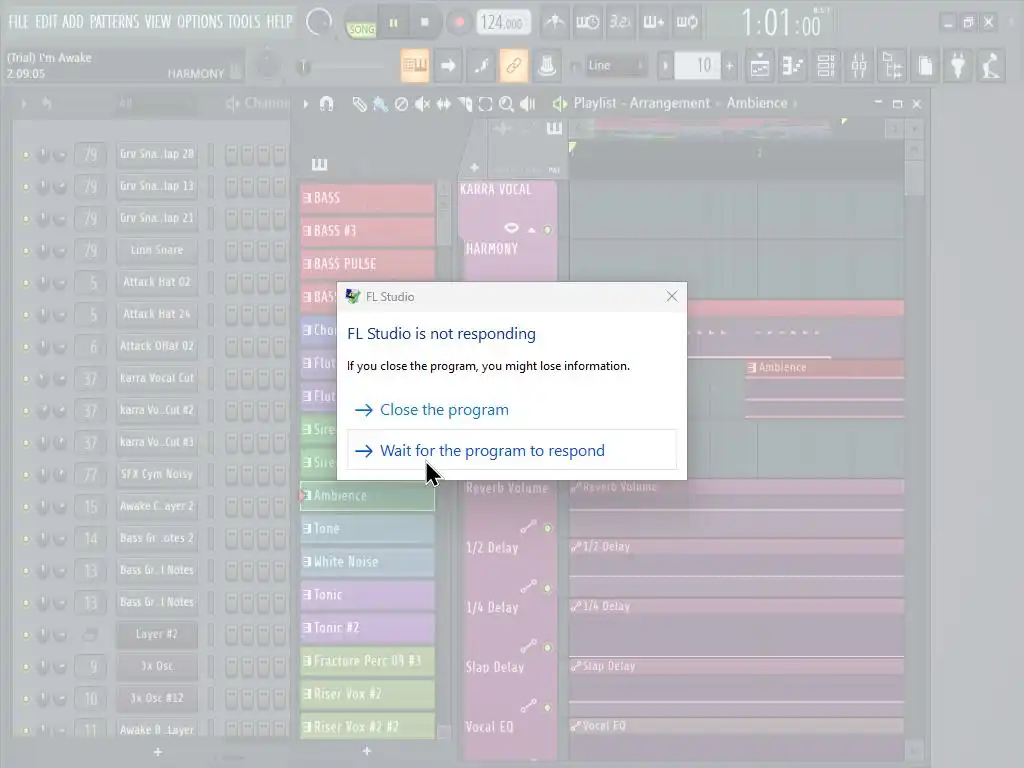This screenshot has width=1024, height=768.
Task: Toggle the recording countdown icon
Action: pos(620,23)
